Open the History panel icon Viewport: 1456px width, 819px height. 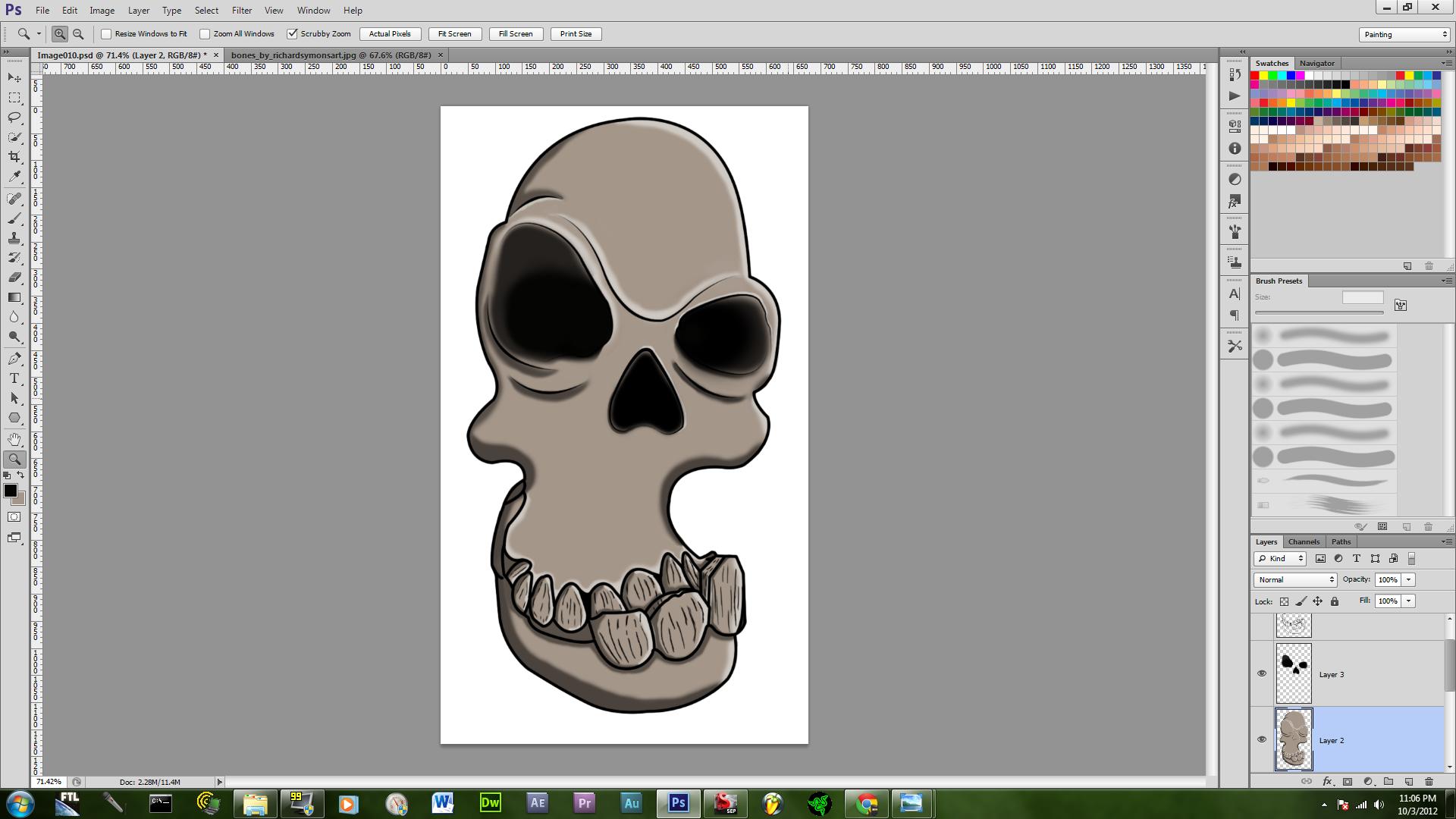(x=1235, y=74)
